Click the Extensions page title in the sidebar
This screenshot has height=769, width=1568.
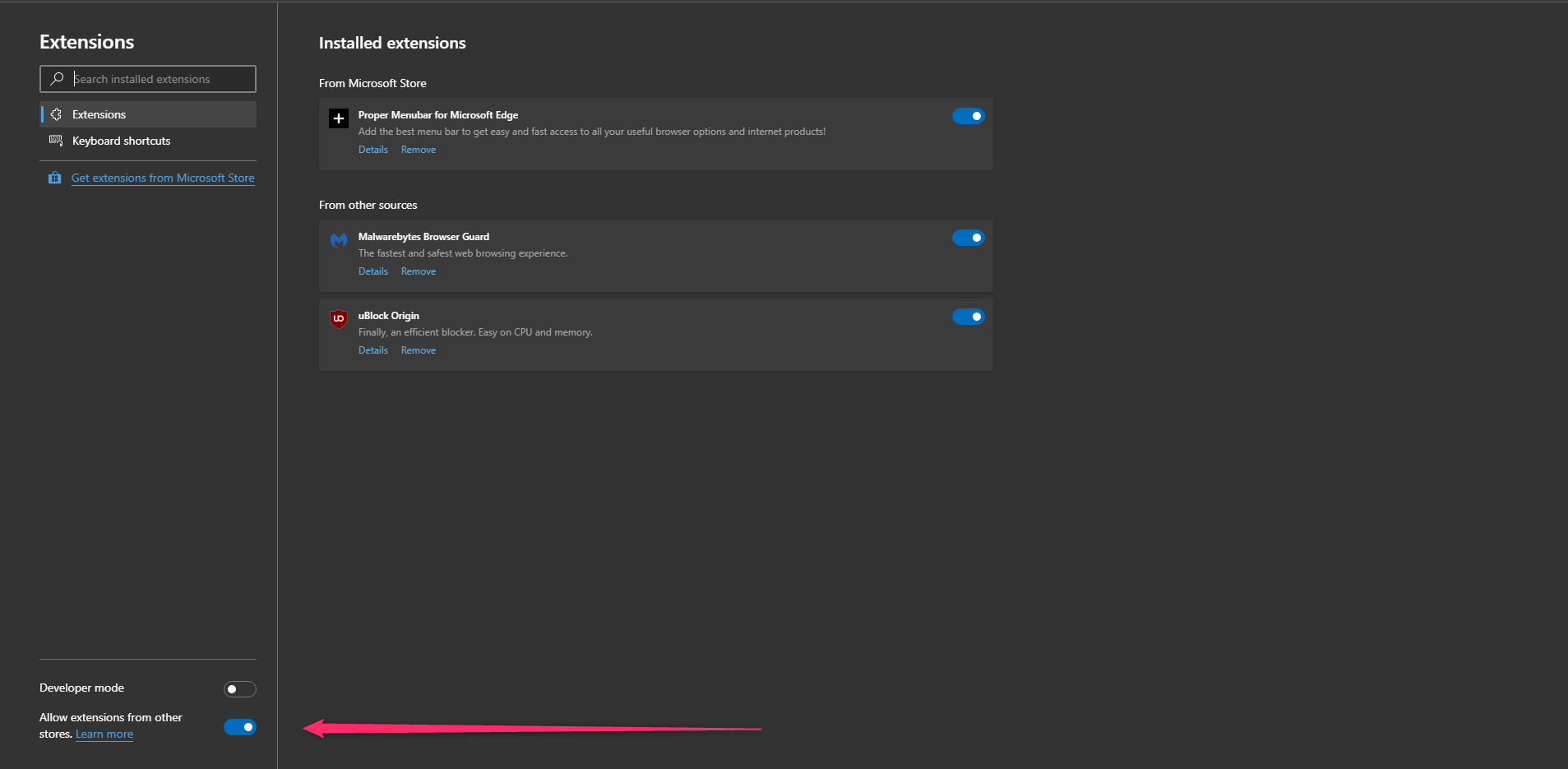pyautogui.click(x=87, y=42)
